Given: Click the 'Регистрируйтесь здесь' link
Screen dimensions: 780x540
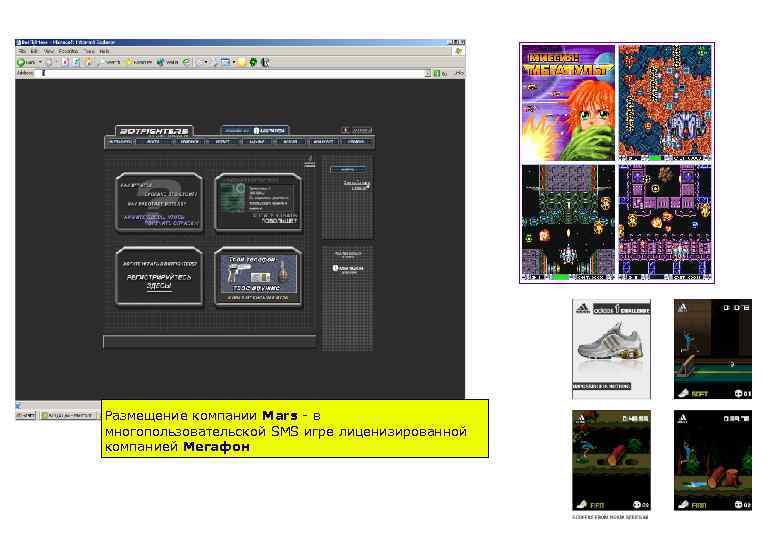Looking at the screenshot, I should [x=159, y=281].
